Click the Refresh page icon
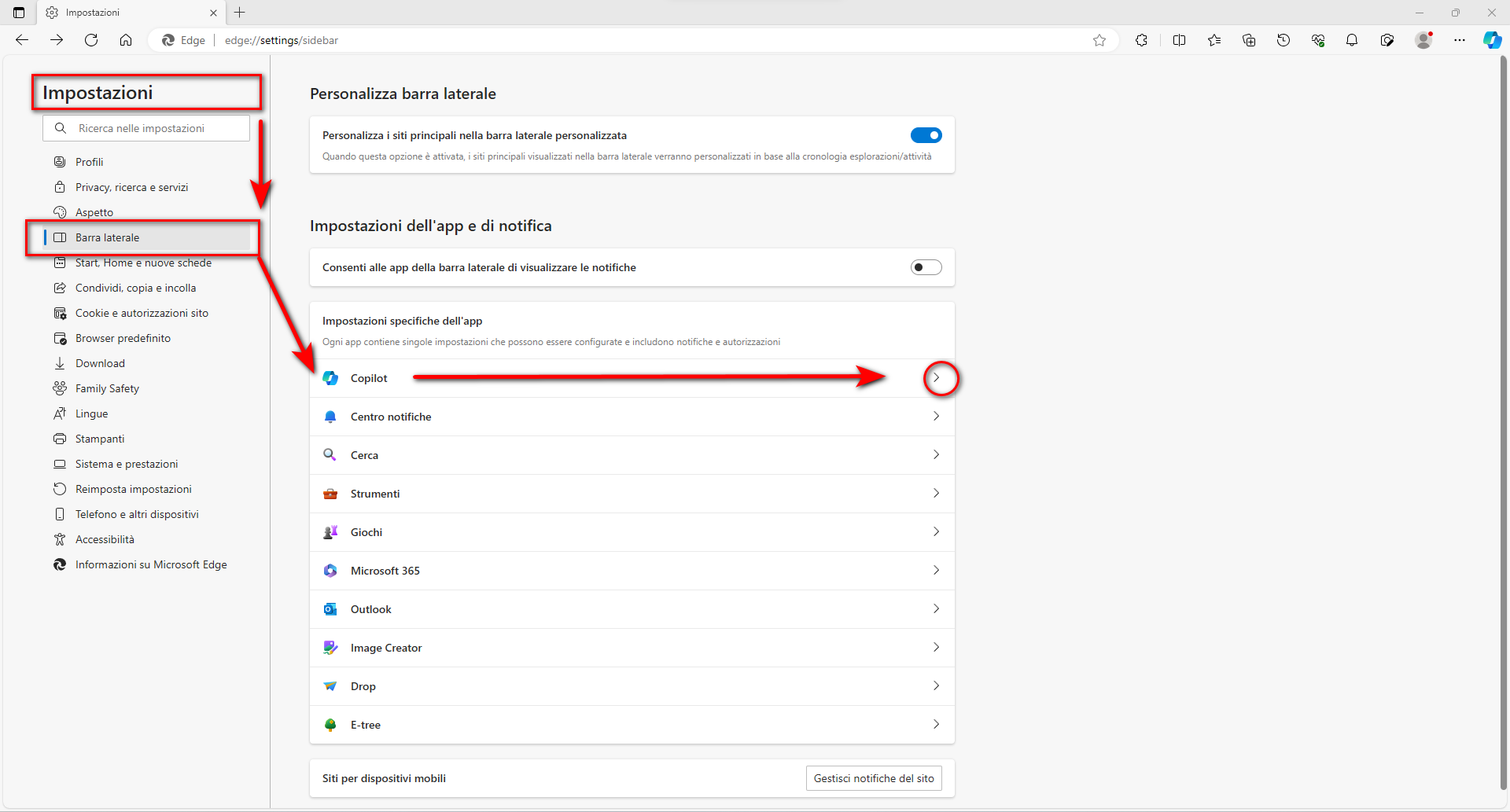The height and width of the screenshot is (812, 1510). tap(91, 40)
